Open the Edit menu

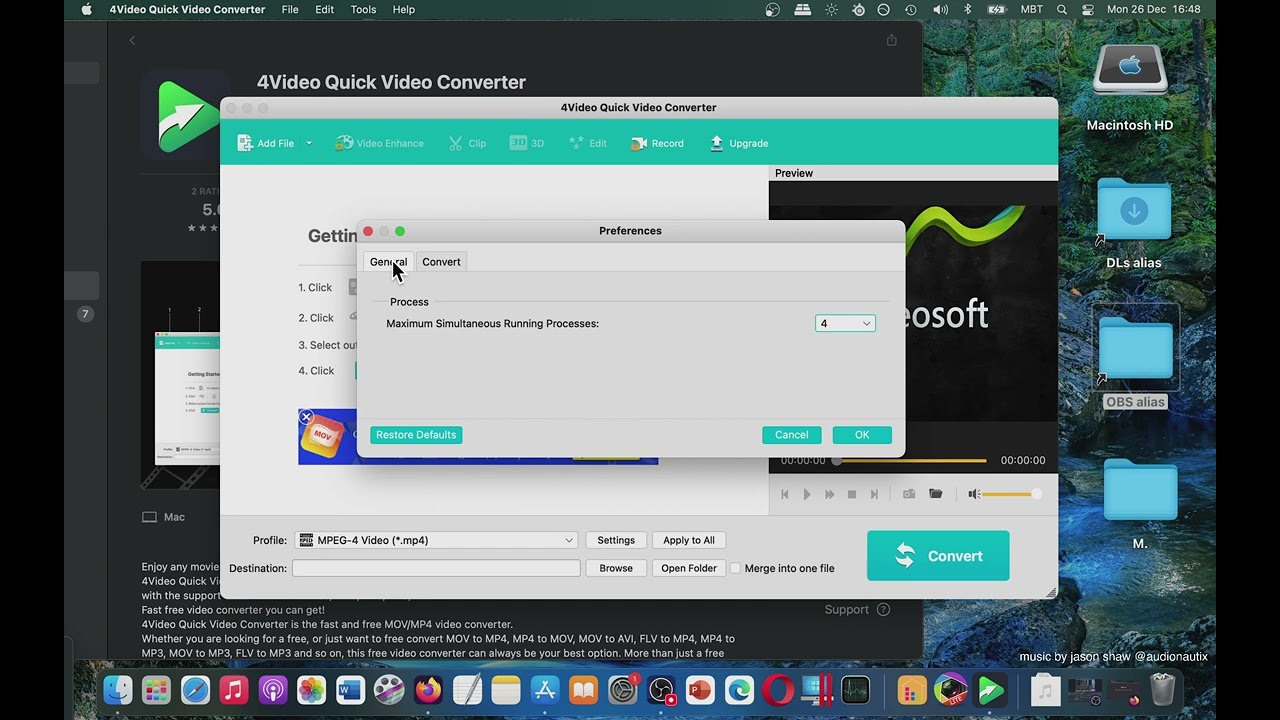coord(325,10)
